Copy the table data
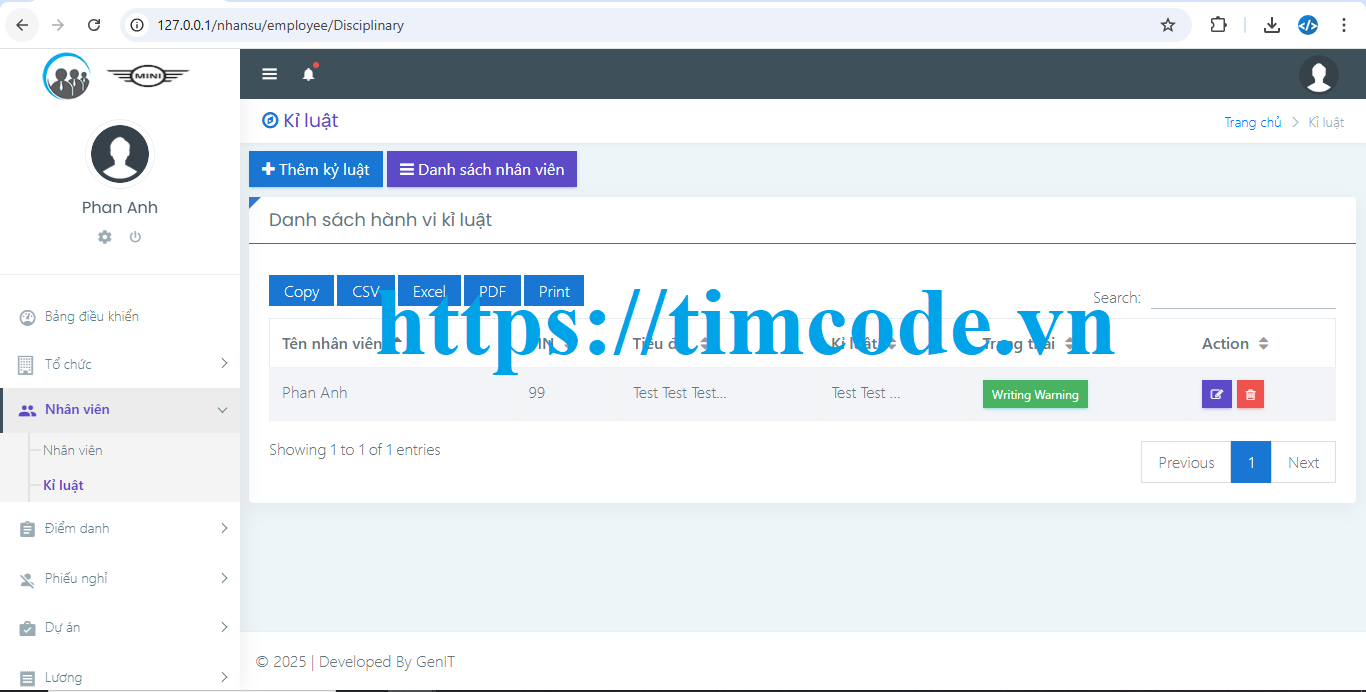Screen dimensions: 1366x692 click(x=302, y=291)
